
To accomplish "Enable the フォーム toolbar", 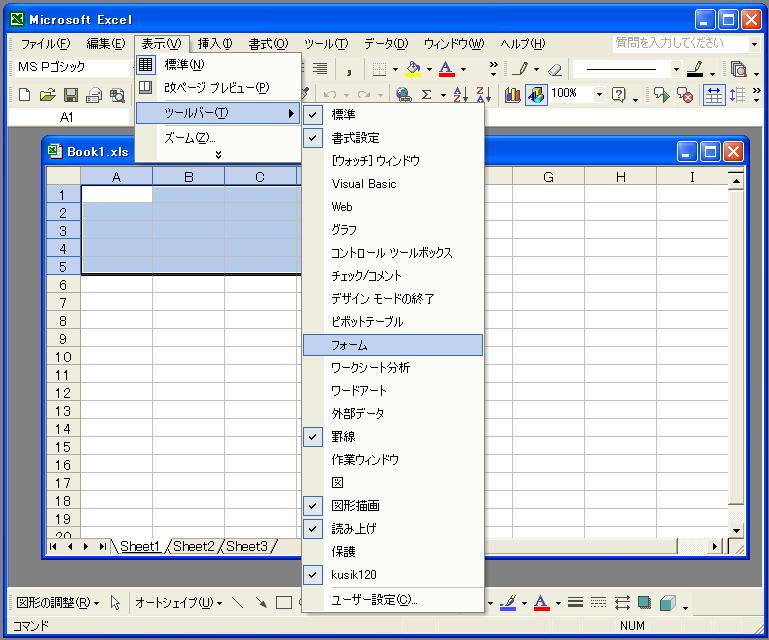I will coord(392,345).
